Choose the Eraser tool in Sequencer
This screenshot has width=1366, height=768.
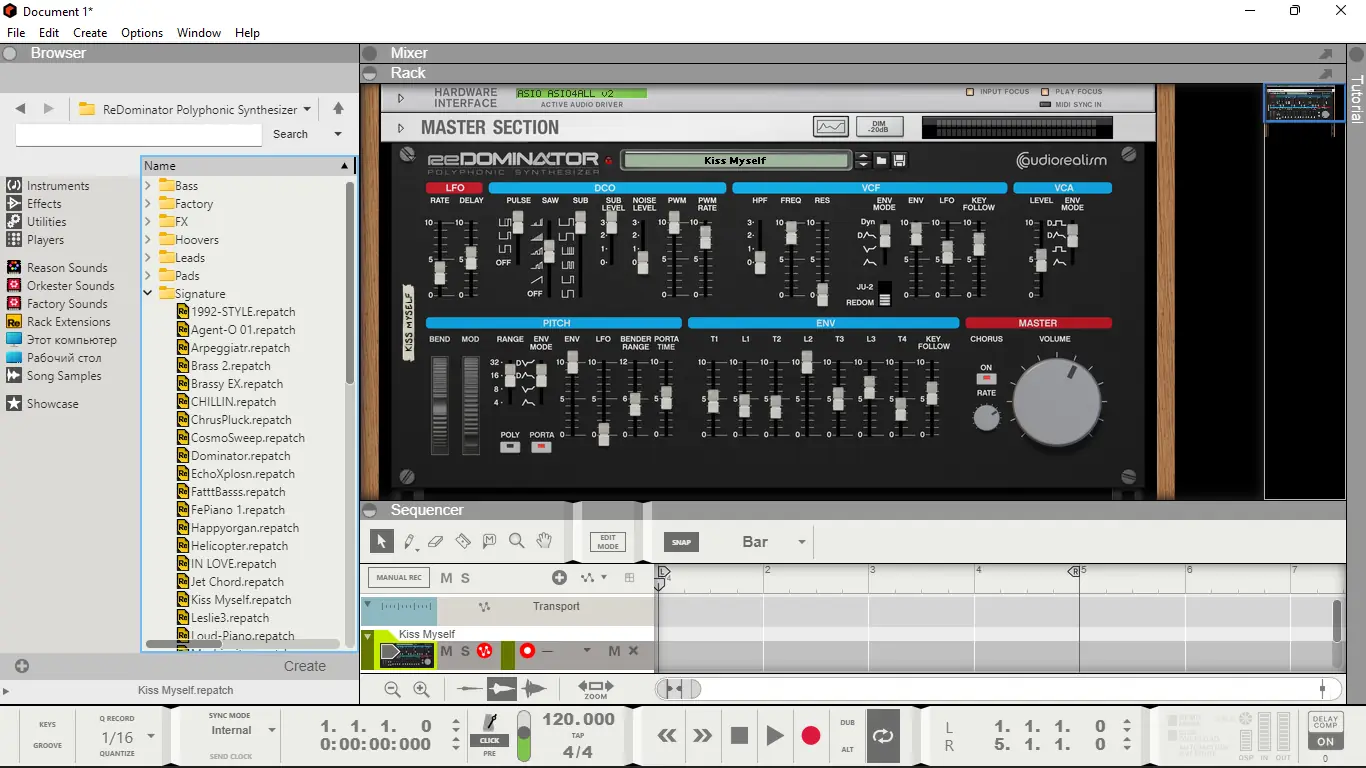pyautogui.click(x=435, y=541)
